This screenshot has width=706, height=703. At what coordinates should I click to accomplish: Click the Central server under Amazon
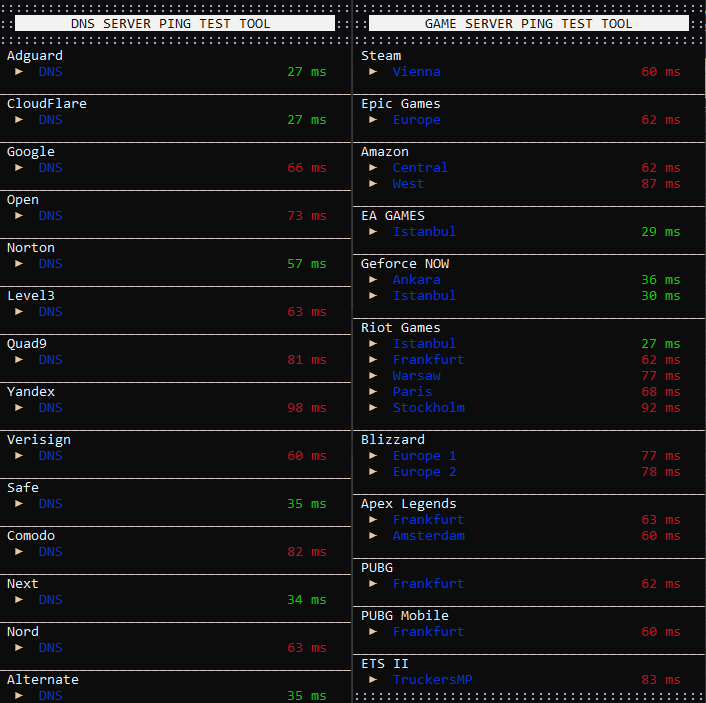[420, 168]
